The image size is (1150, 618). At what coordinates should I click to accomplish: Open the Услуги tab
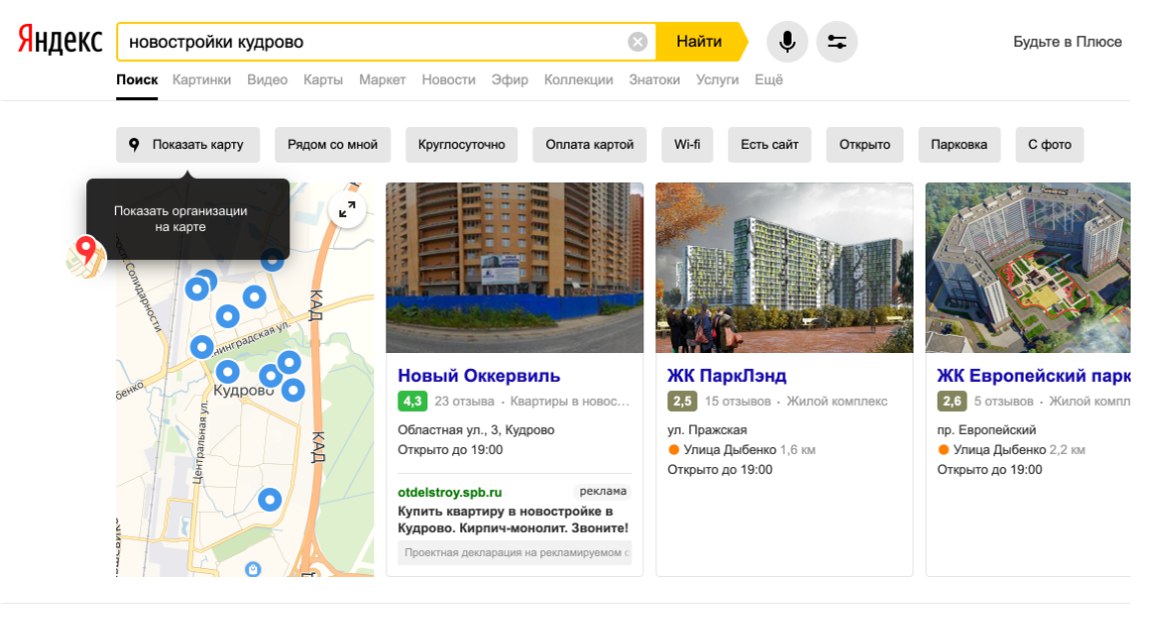pos(717,80)
